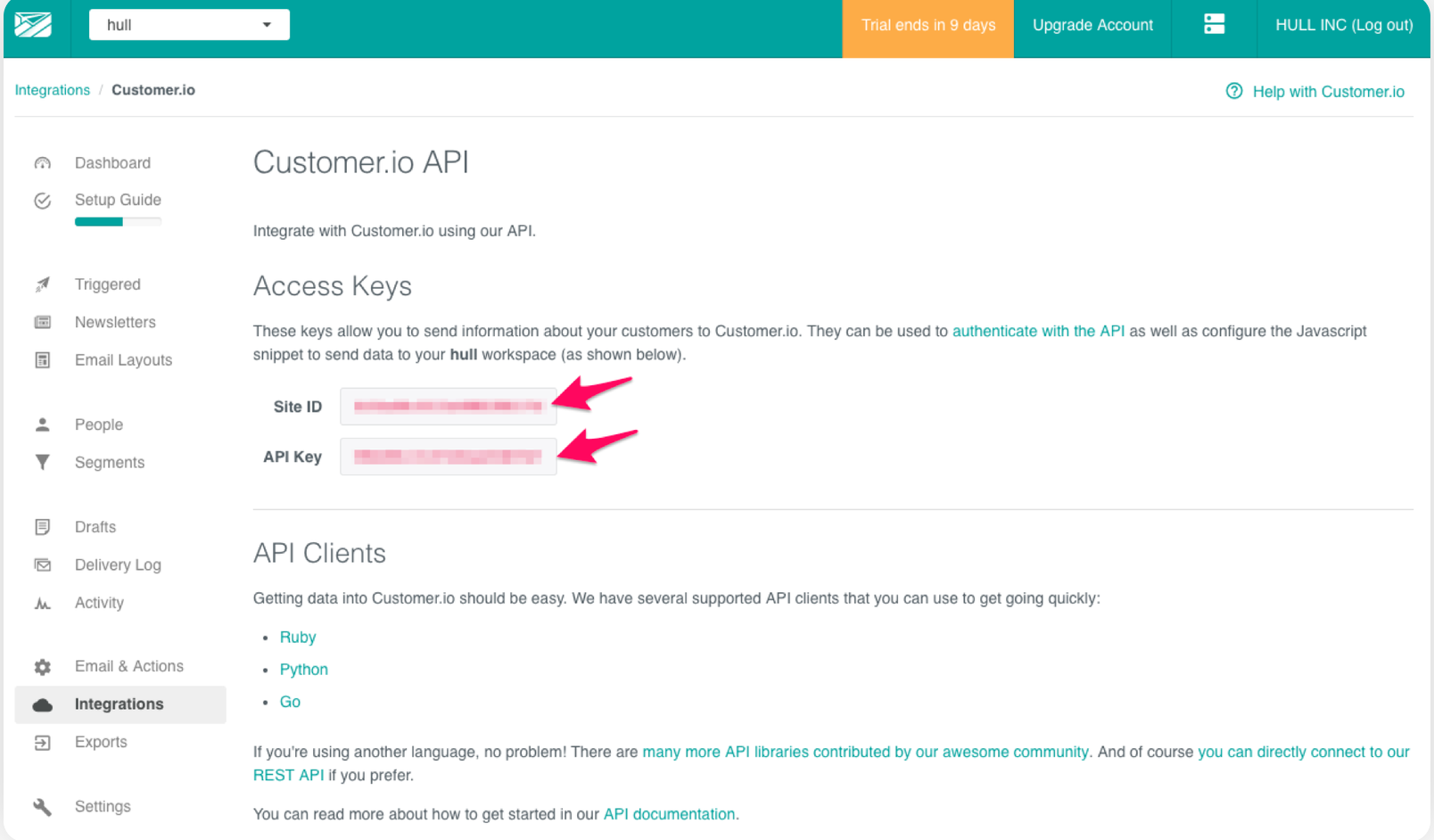Image resolution: width=1434 pixels, height=840 pixels.
Task: Open Help with Customer.io
Action: pos(1328,92)
